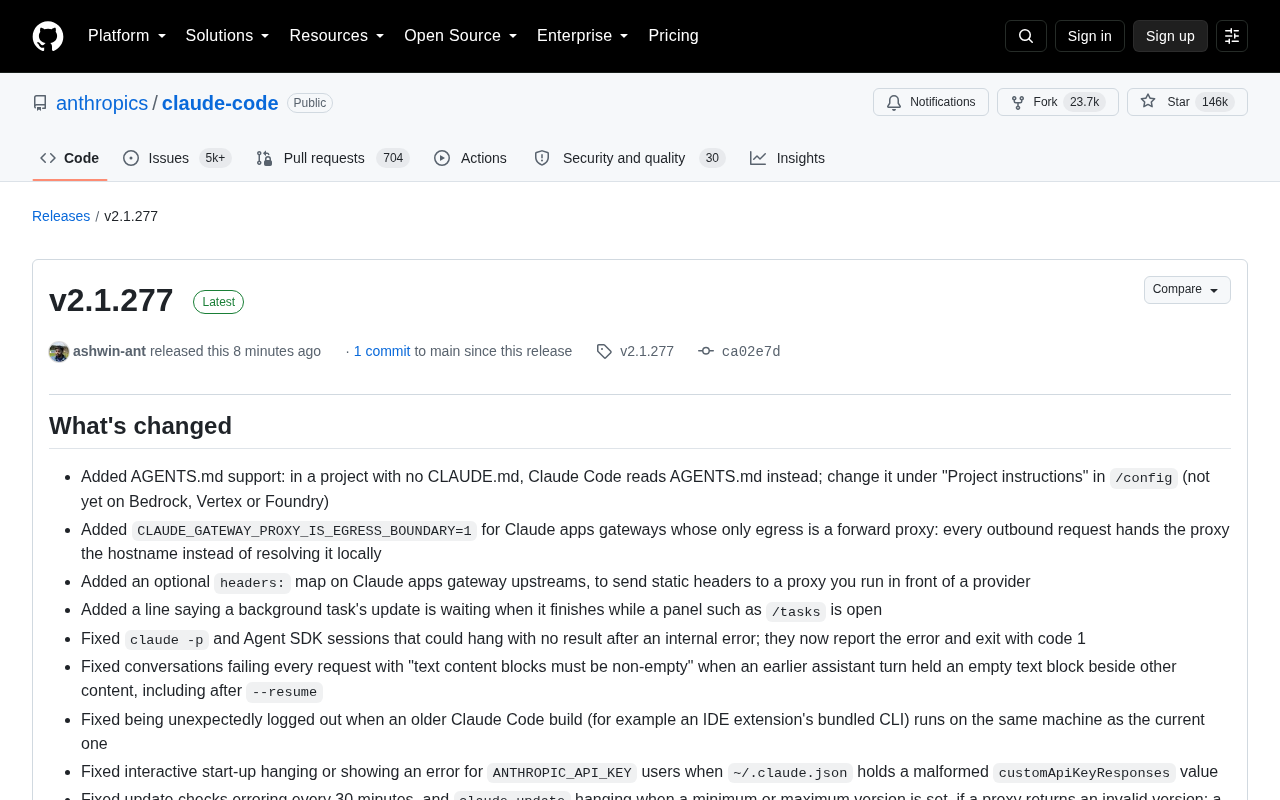Expand the Enterprise menu

coord(583,36)
